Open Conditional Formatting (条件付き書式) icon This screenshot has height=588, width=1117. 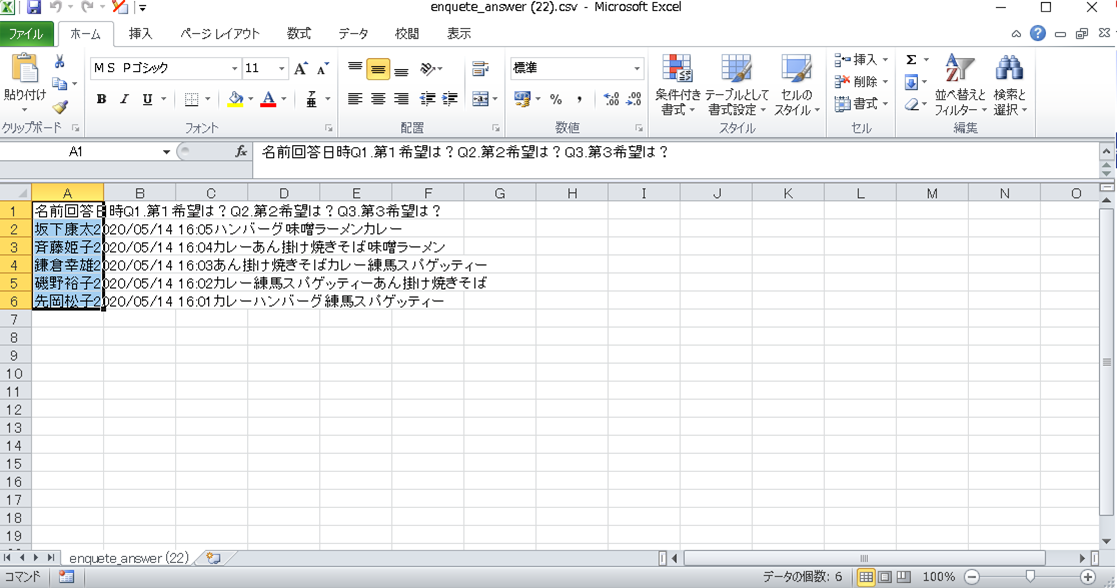(x=678, y=70)
